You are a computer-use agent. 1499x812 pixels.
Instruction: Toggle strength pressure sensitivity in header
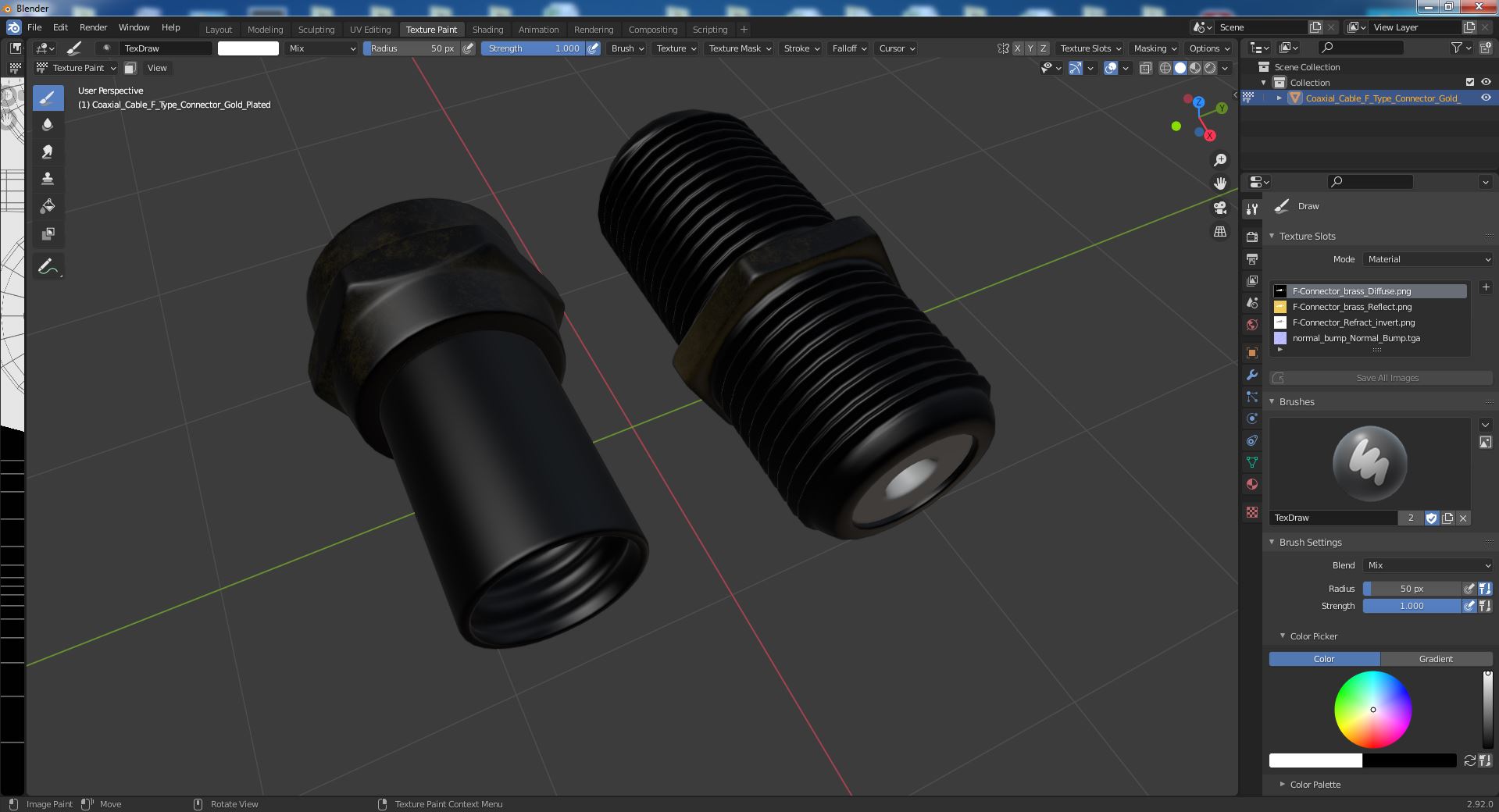594,48
